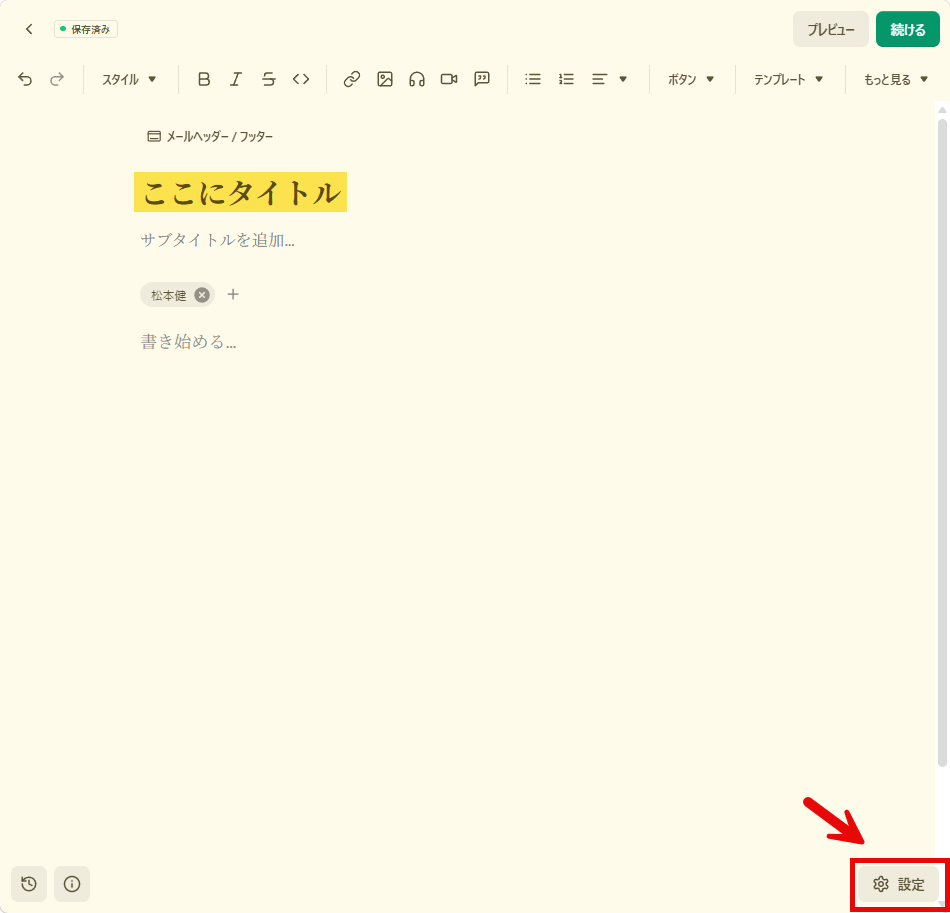Toggle bold formatting

[204, 79]
